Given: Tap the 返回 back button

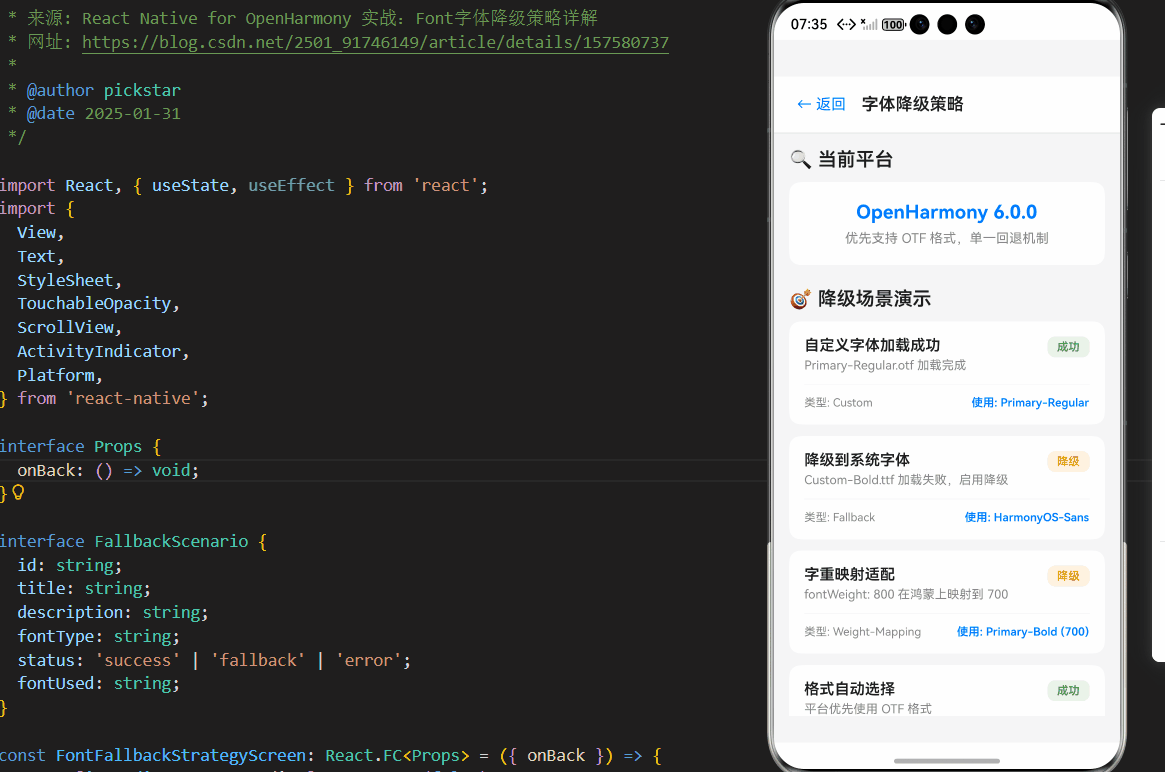Looking at the screenshot, I should [821, 104].
